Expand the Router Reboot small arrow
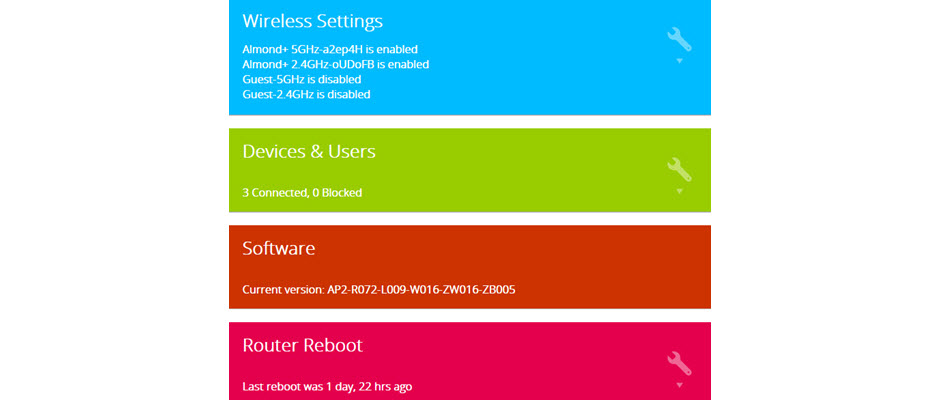The width and height of the screenshot is (940, 400). pos(679,385)
